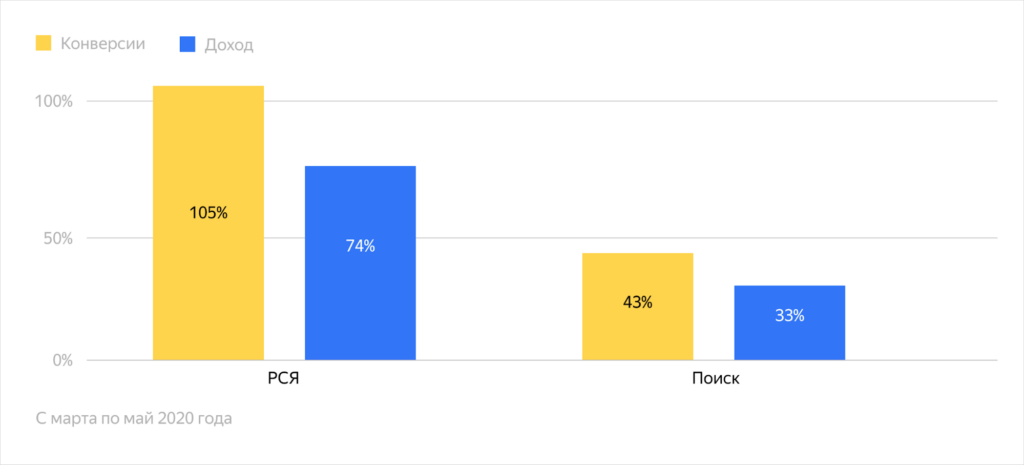
Task: Click the 33% data label
Action: 789,315
